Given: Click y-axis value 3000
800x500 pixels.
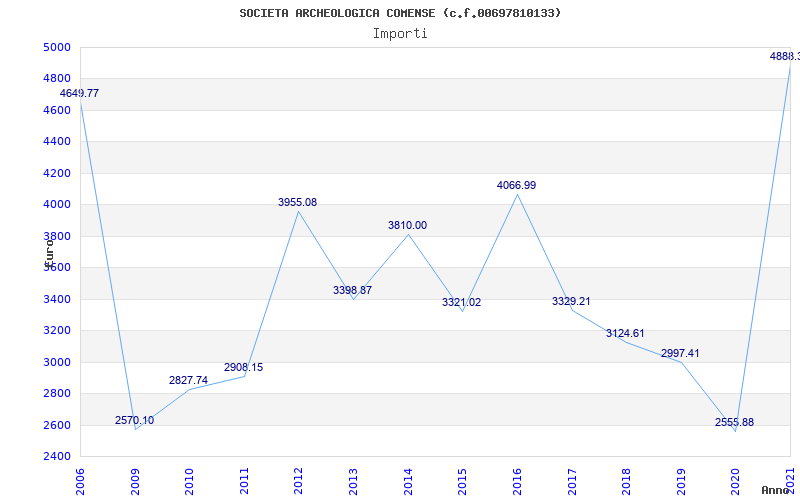Looking at the screenshot, I should [x=56, y=362].
